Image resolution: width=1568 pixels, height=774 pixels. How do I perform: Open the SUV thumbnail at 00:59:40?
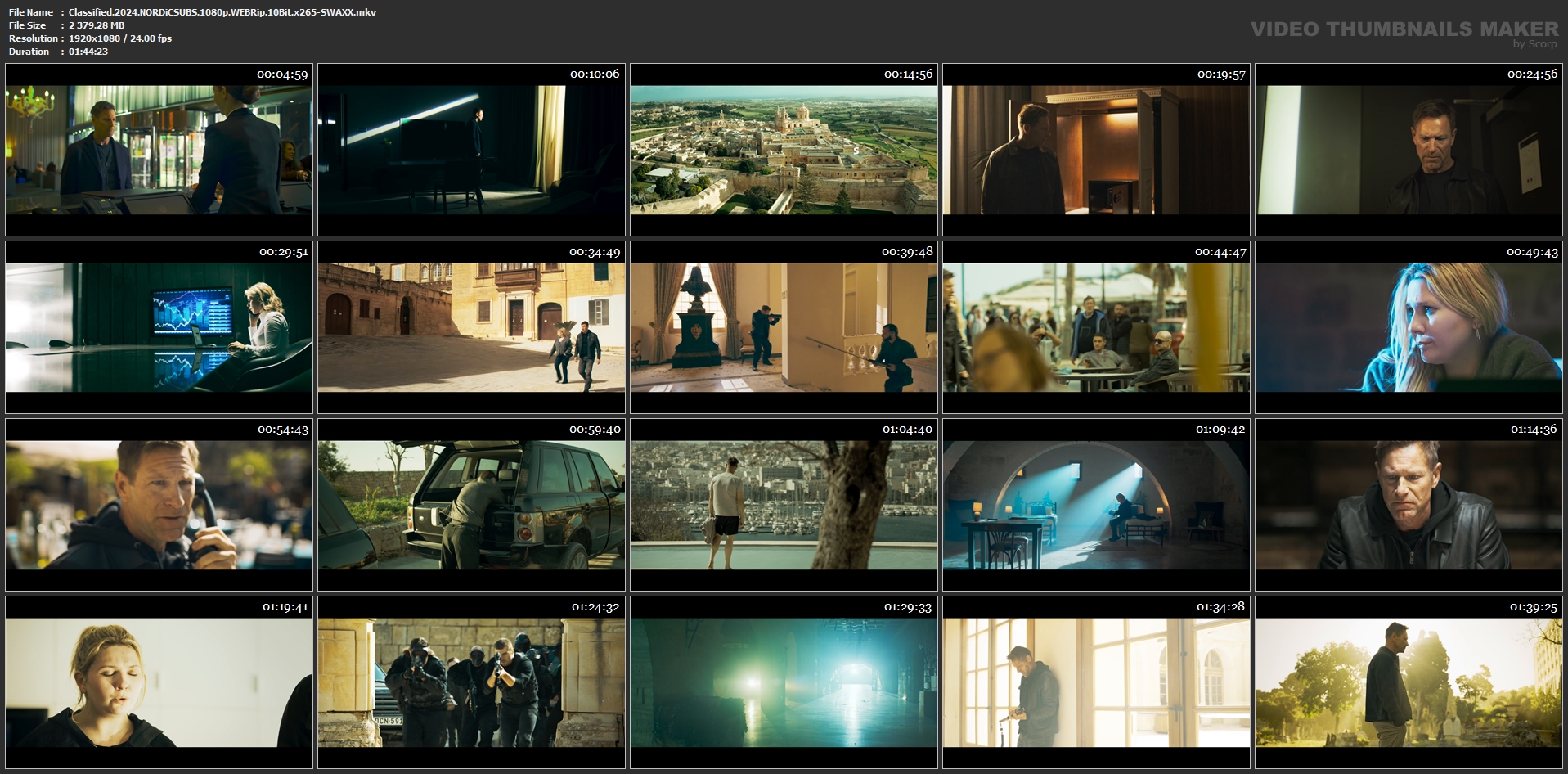pos(471,505)
